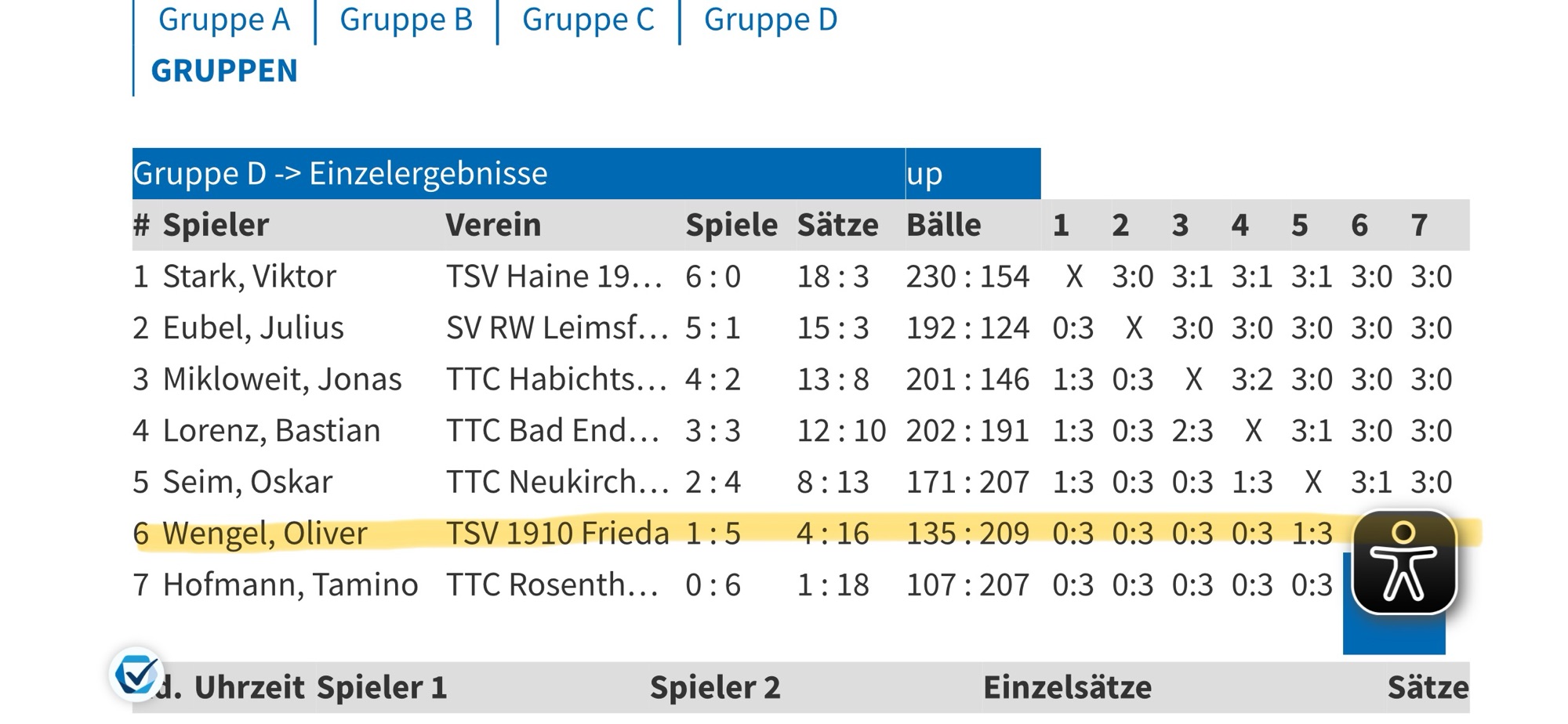Click the Spieler column header

point(216,225)
